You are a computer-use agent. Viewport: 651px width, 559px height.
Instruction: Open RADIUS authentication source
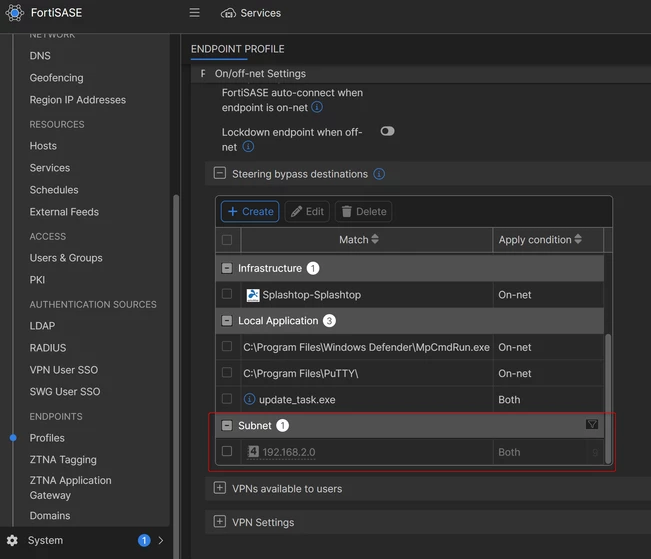click(x=48, y=348)
